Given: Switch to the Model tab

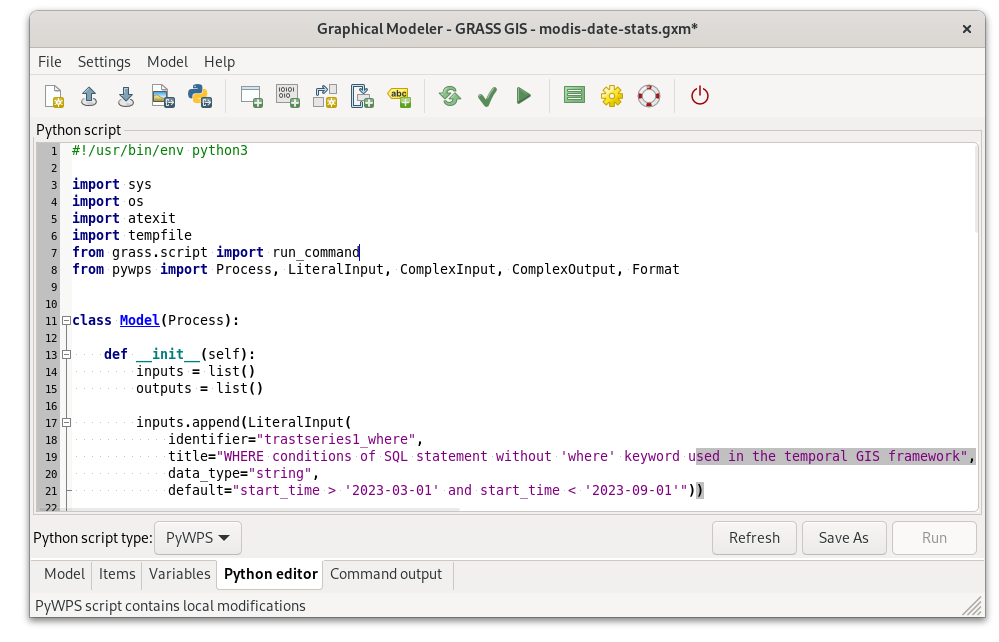Looking at the screenshot, I should pyautogui.click(x=64, y=574).
